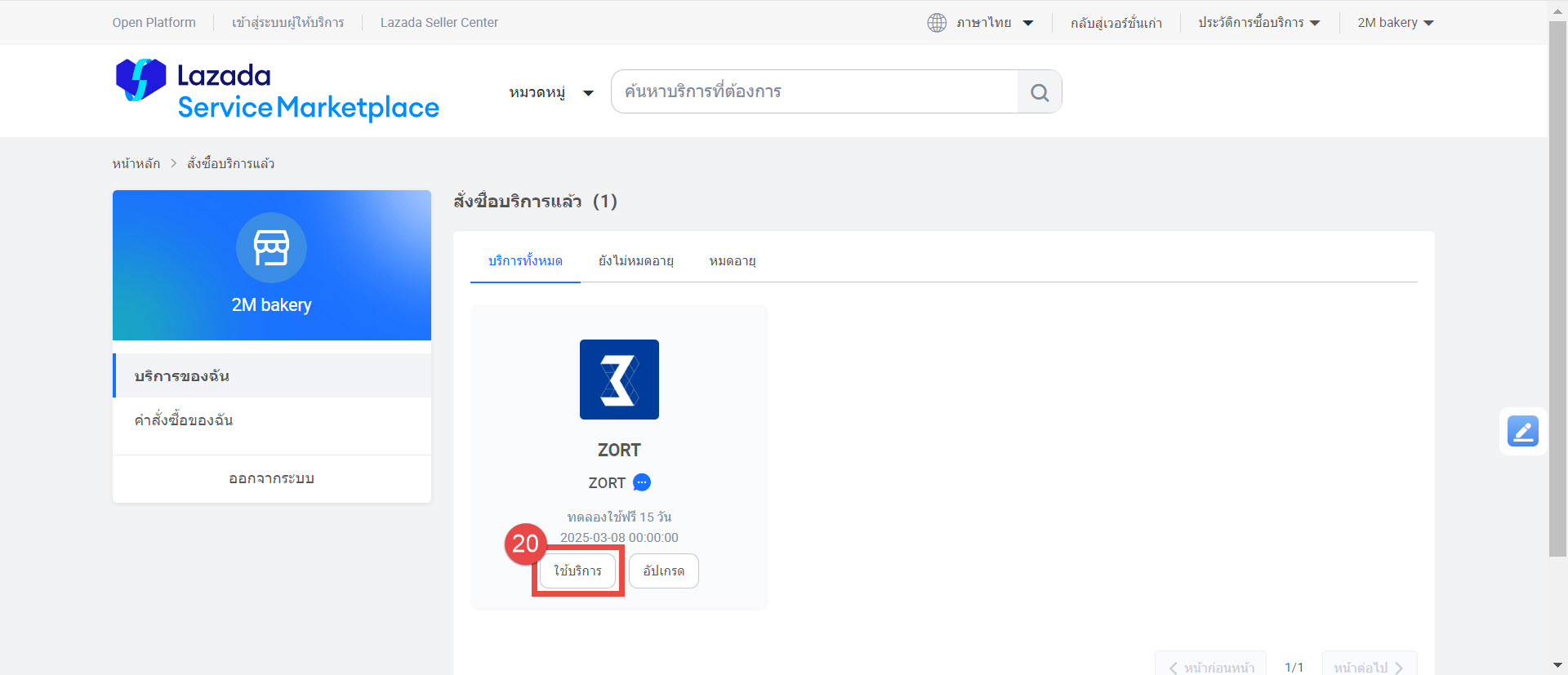Click the floating feedback pencil icon
Image resolution: width=1568 pixels, height=675 pixels.
pos(1522,431)
